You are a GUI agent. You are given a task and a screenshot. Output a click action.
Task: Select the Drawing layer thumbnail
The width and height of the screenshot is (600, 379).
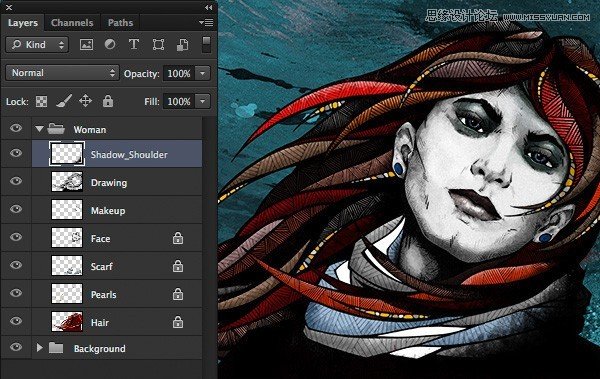[67, 181]
